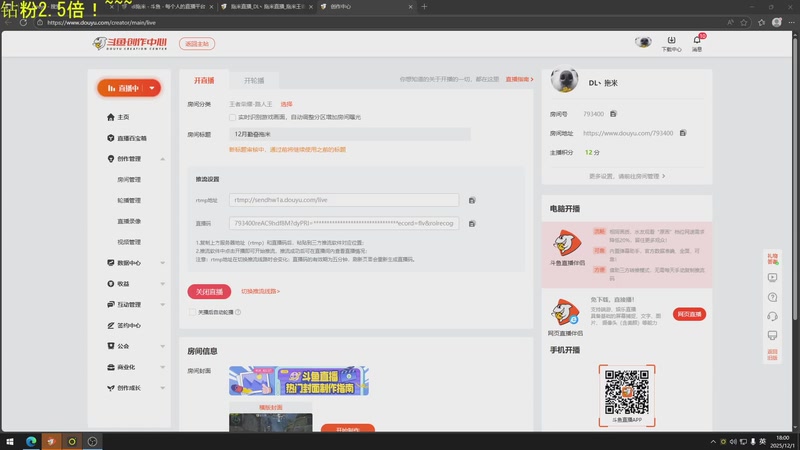The height and width of the screenshot is (450, 800).
Task: Enable 实时识别游戏画面 checkbox
Action: tap(232, 117)
